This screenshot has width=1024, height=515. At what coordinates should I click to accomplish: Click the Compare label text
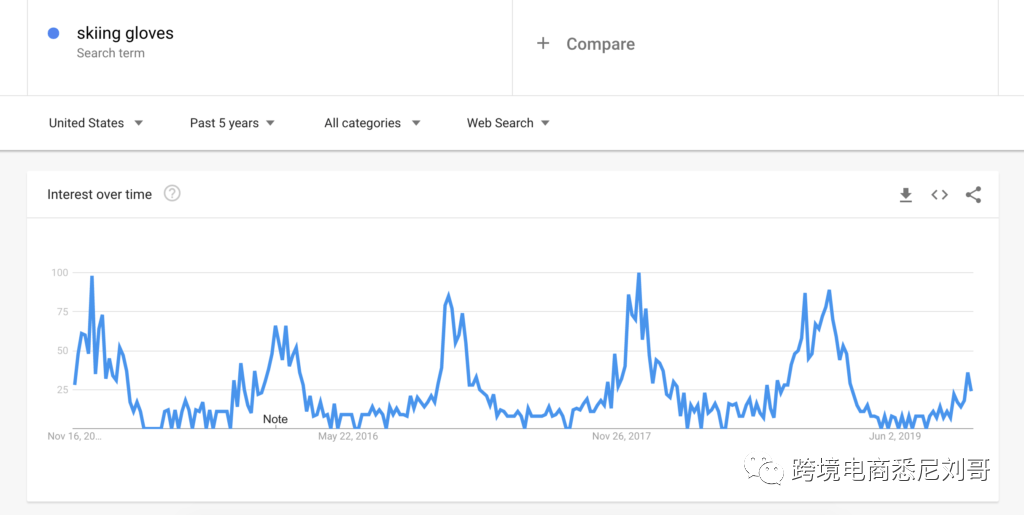[600, 44]
